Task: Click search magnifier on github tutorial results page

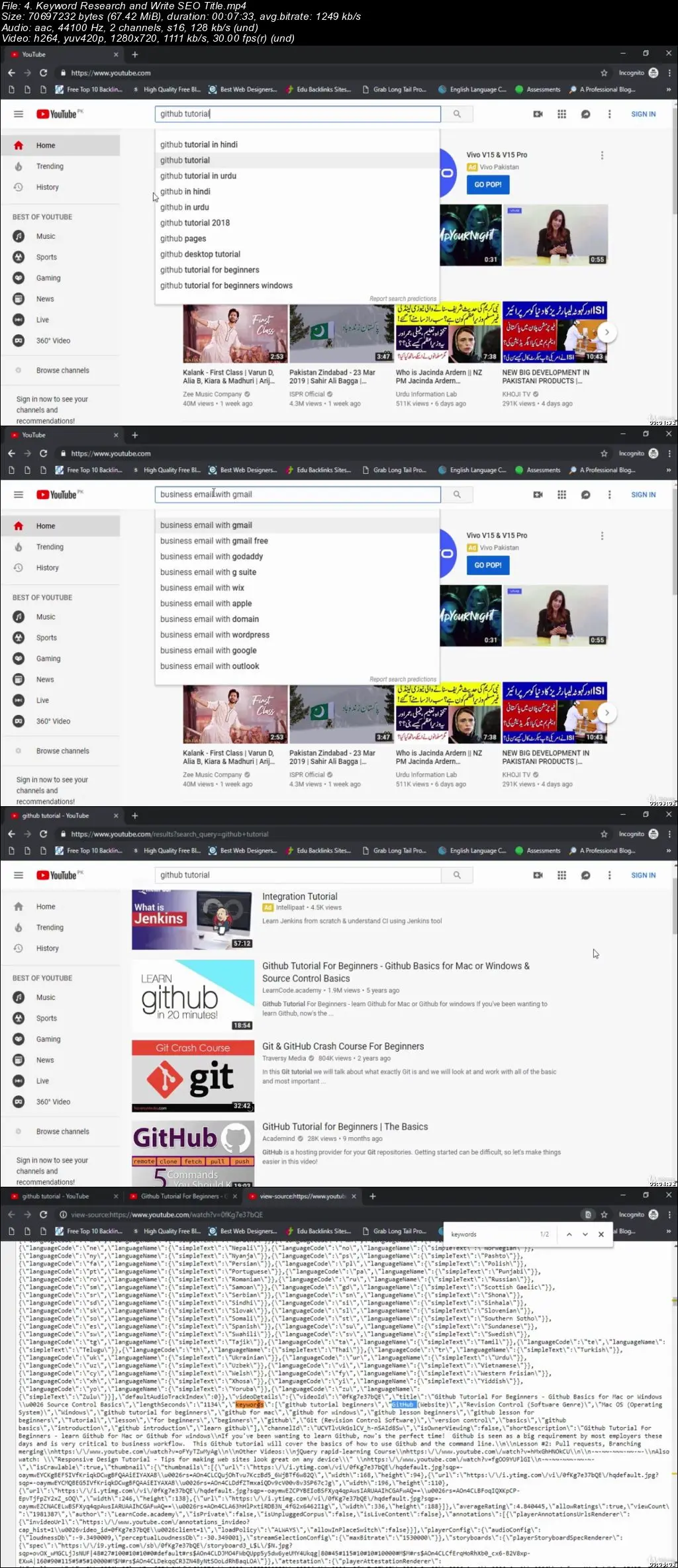Action: tap(457, 875)
